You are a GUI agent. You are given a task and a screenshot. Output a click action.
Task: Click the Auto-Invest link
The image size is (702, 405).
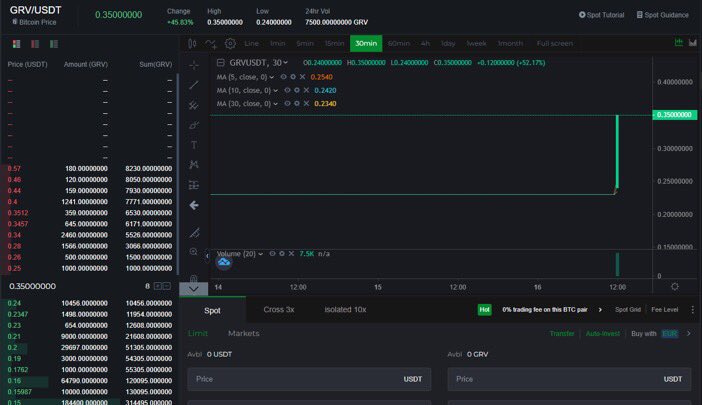pyautogui.click(x=603, y=333)
